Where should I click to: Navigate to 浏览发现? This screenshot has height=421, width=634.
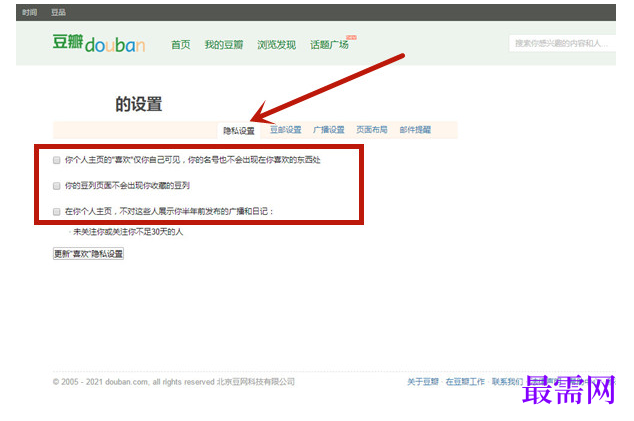pos(277,44)
